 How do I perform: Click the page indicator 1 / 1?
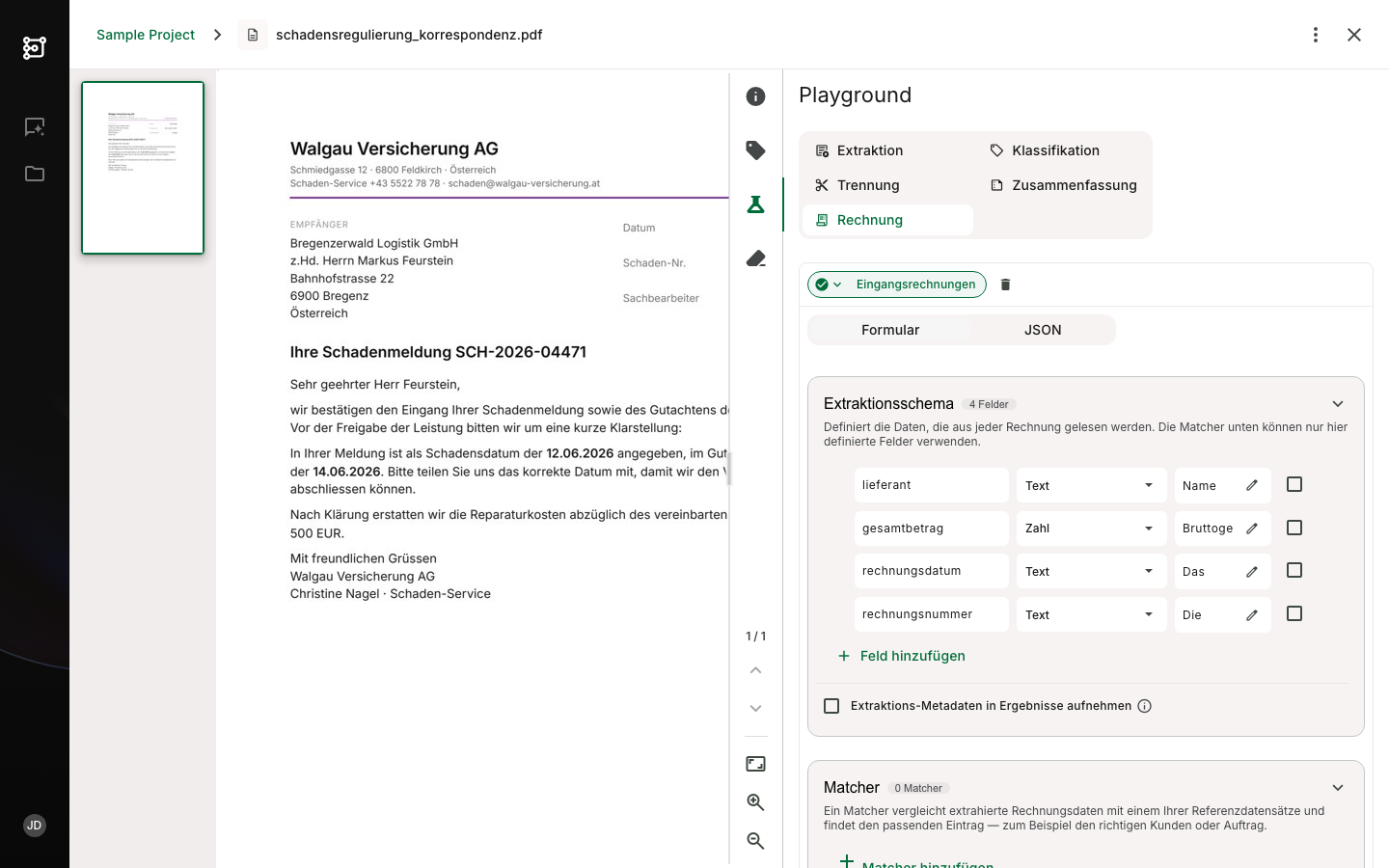(x=756, y=637)
